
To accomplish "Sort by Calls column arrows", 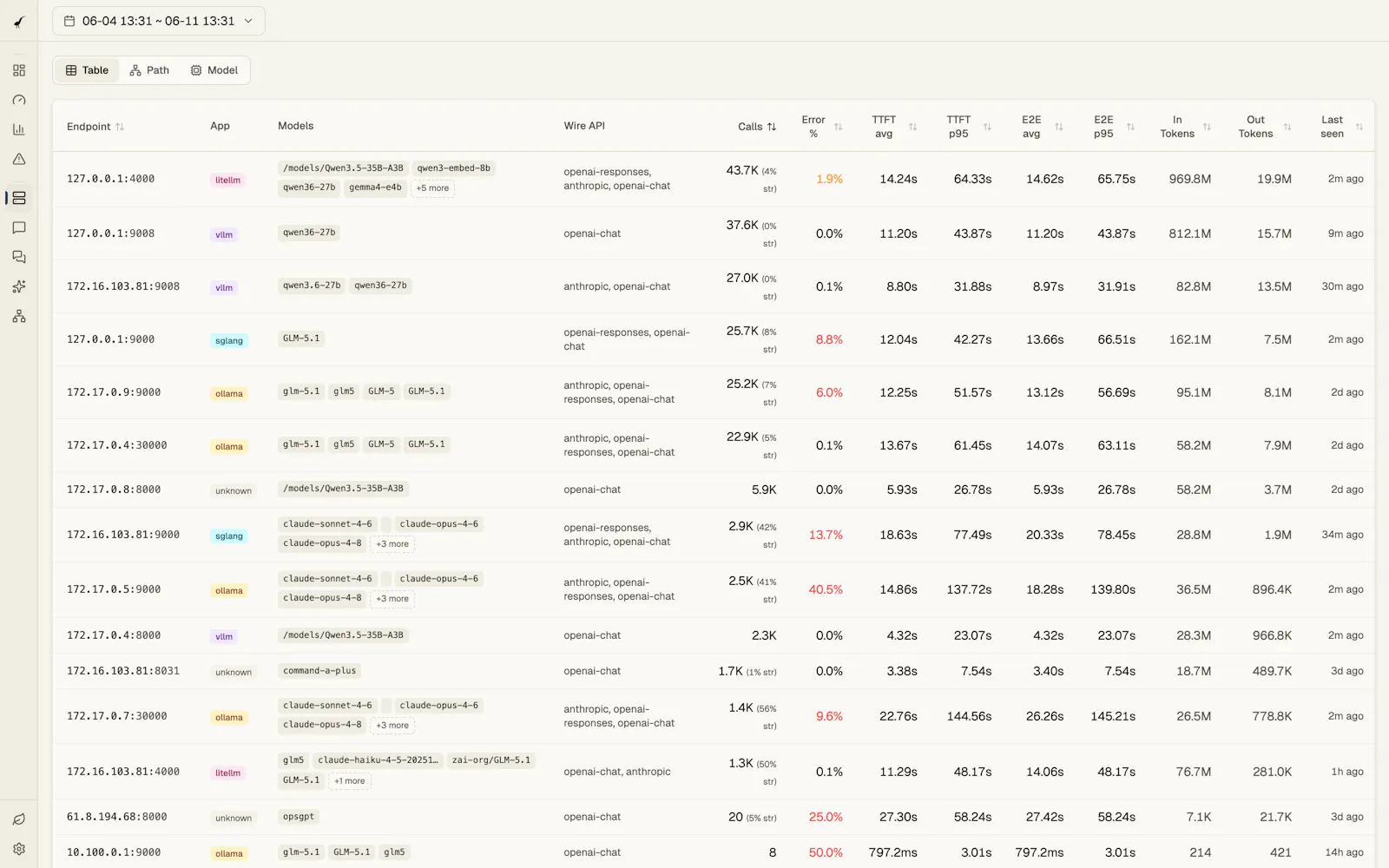I will (x=771, y=127).
